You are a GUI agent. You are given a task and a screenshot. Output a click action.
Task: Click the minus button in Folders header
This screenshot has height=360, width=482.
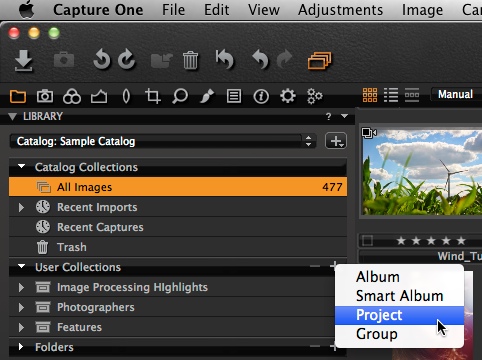(x=315, y=346)
